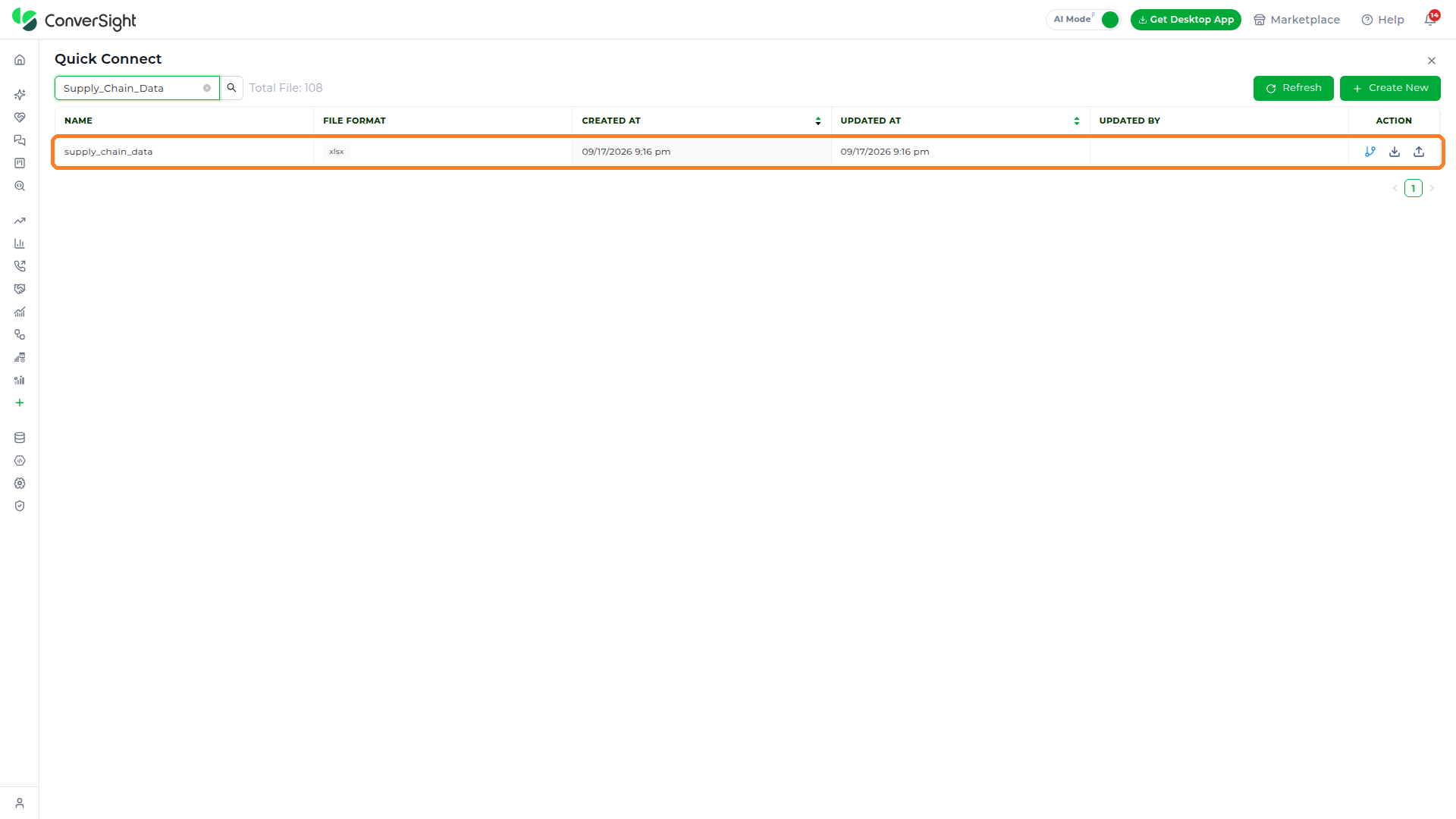The image size is (1456, 819).
Task: Click the xlsx file format tag
Action: [337, 152]
